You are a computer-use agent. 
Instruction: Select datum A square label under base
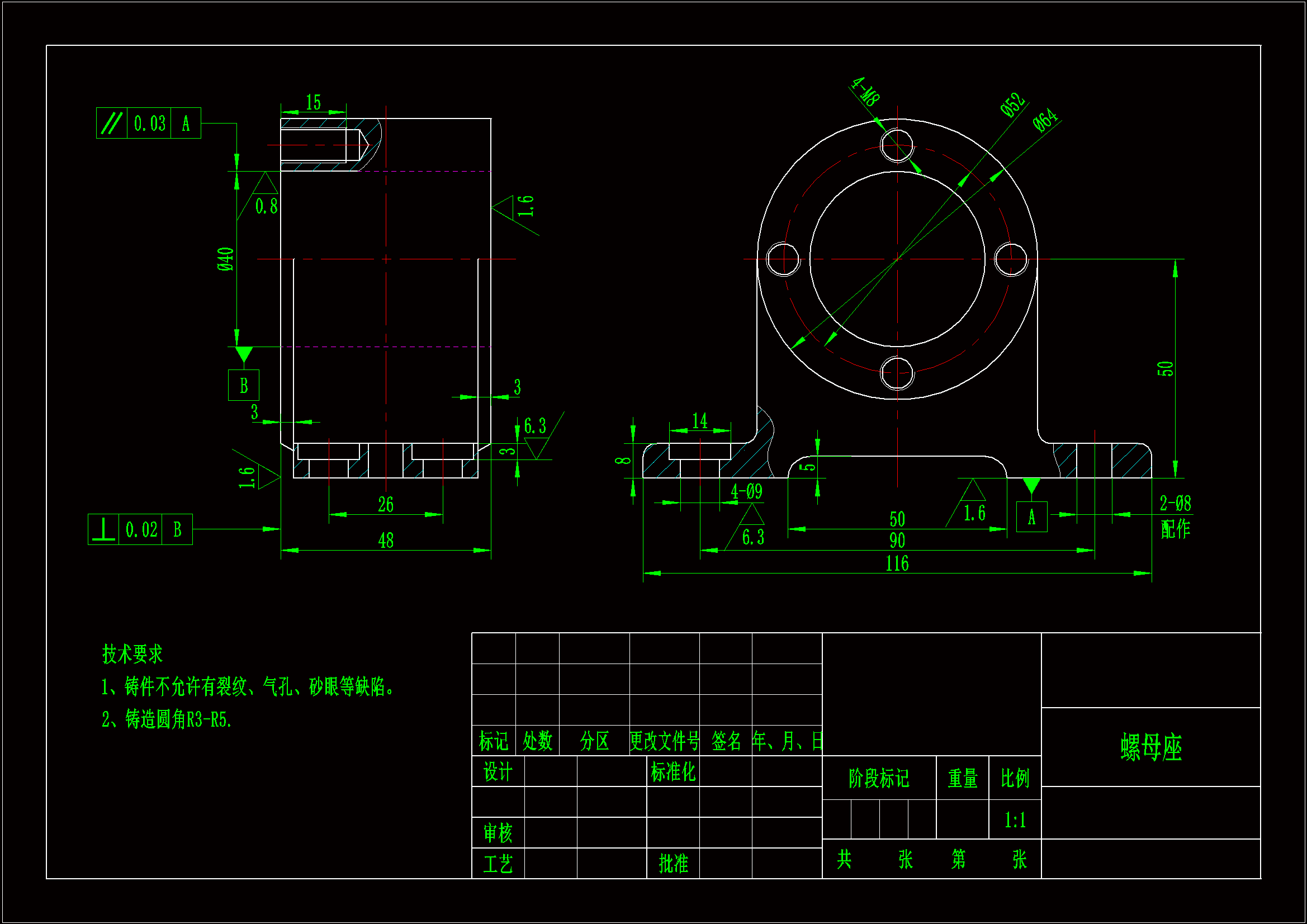point(1031,517)
